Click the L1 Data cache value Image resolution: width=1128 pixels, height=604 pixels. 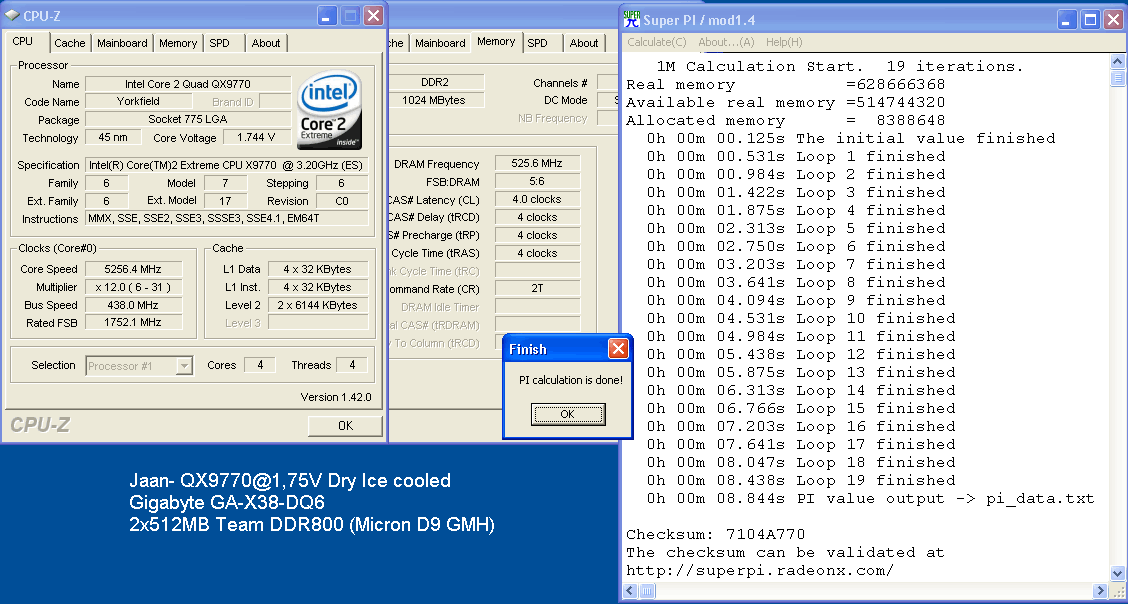pyautogui.click(x=318, y=269)
